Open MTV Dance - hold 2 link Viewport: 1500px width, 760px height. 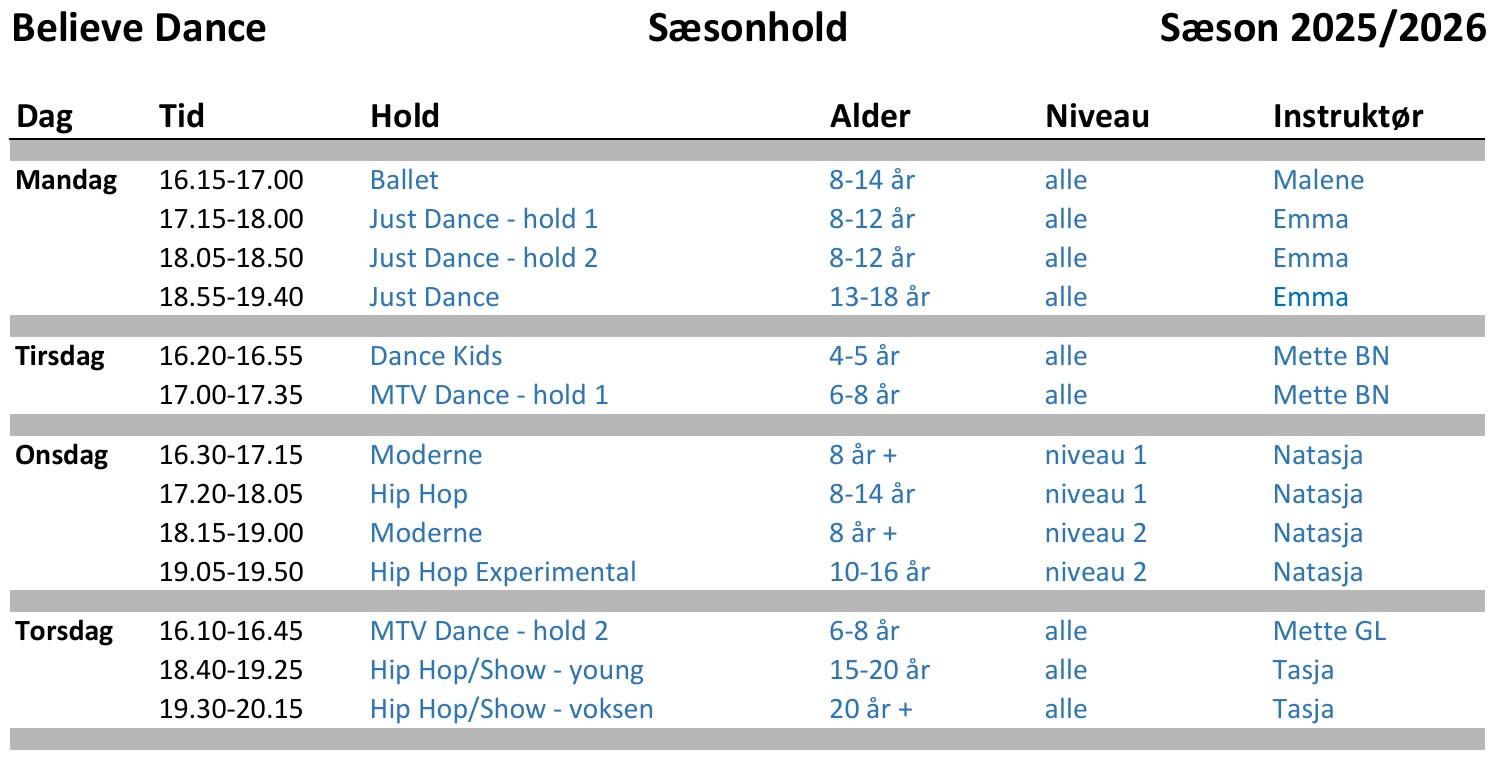pos(488,631)
